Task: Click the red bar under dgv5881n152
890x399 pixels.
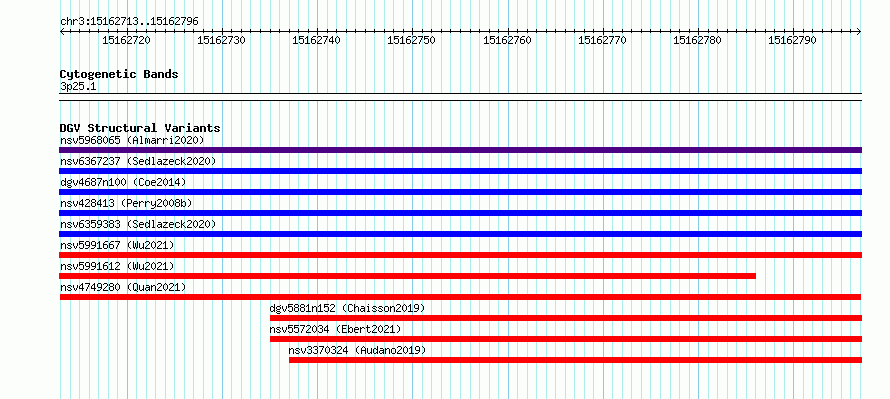Action: tap(566, 318)
